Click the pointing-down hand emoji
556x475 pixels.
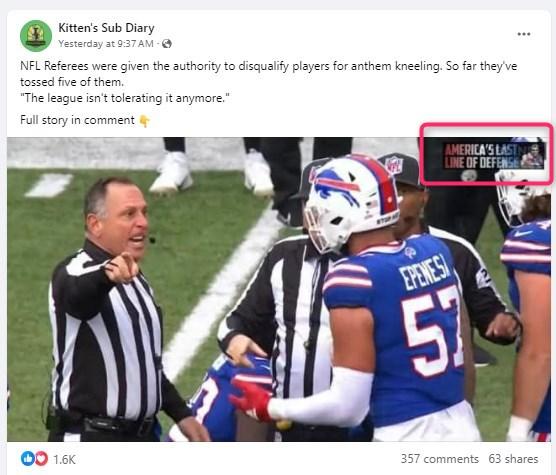[x=144, y=121]
